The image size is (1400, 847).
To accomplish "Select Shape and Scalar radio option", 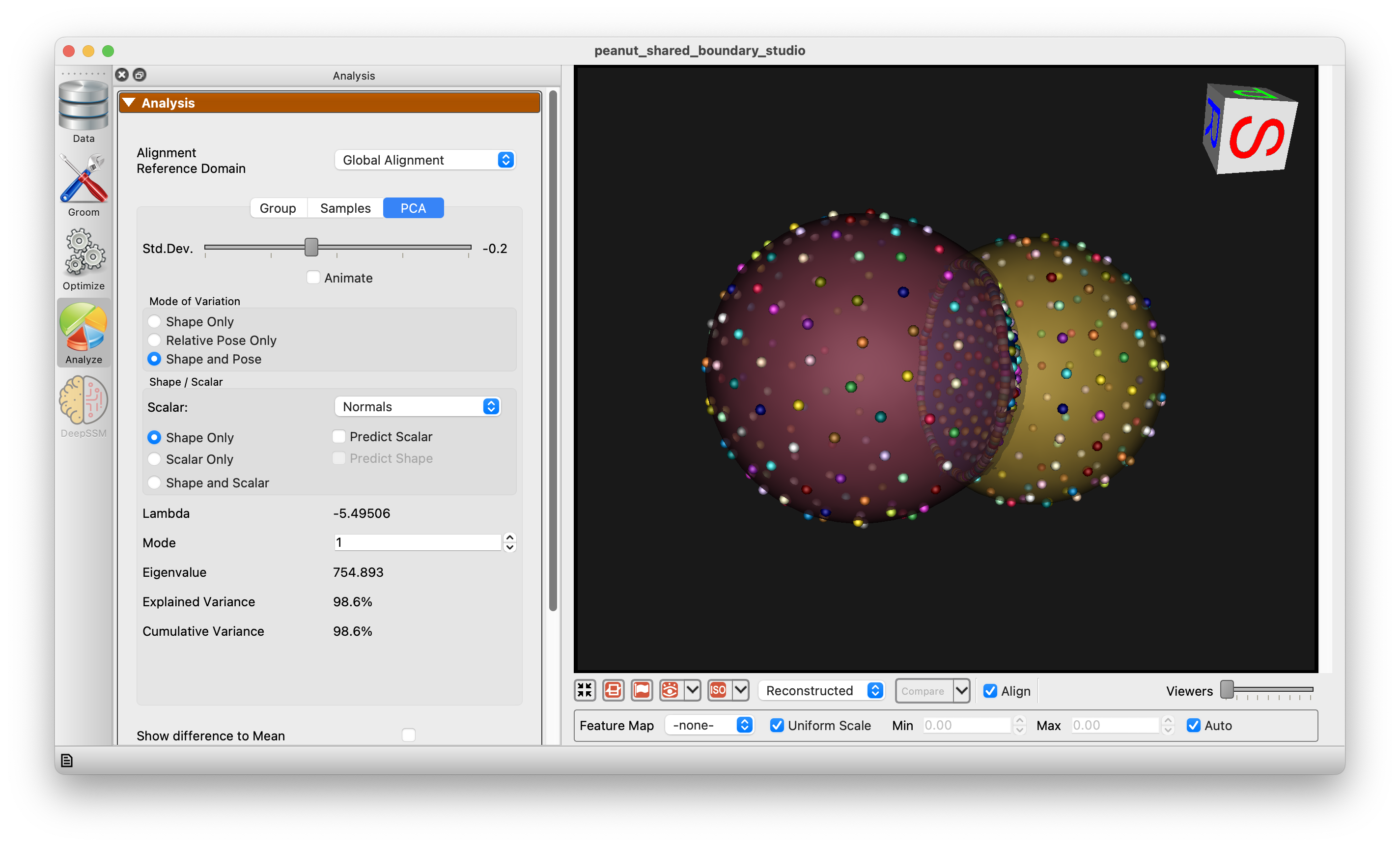I will tap(154, 482).
